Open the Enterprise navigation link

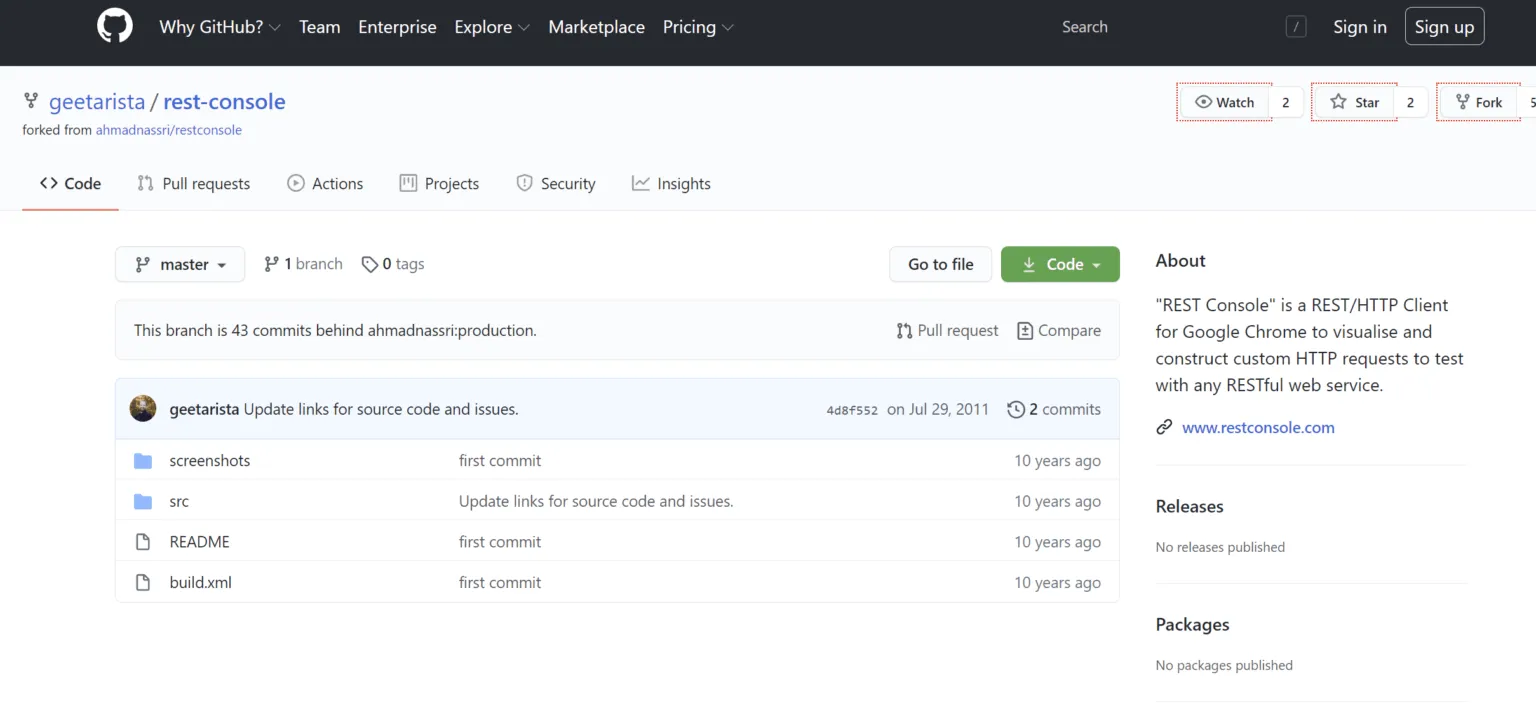tap(397, 27)
